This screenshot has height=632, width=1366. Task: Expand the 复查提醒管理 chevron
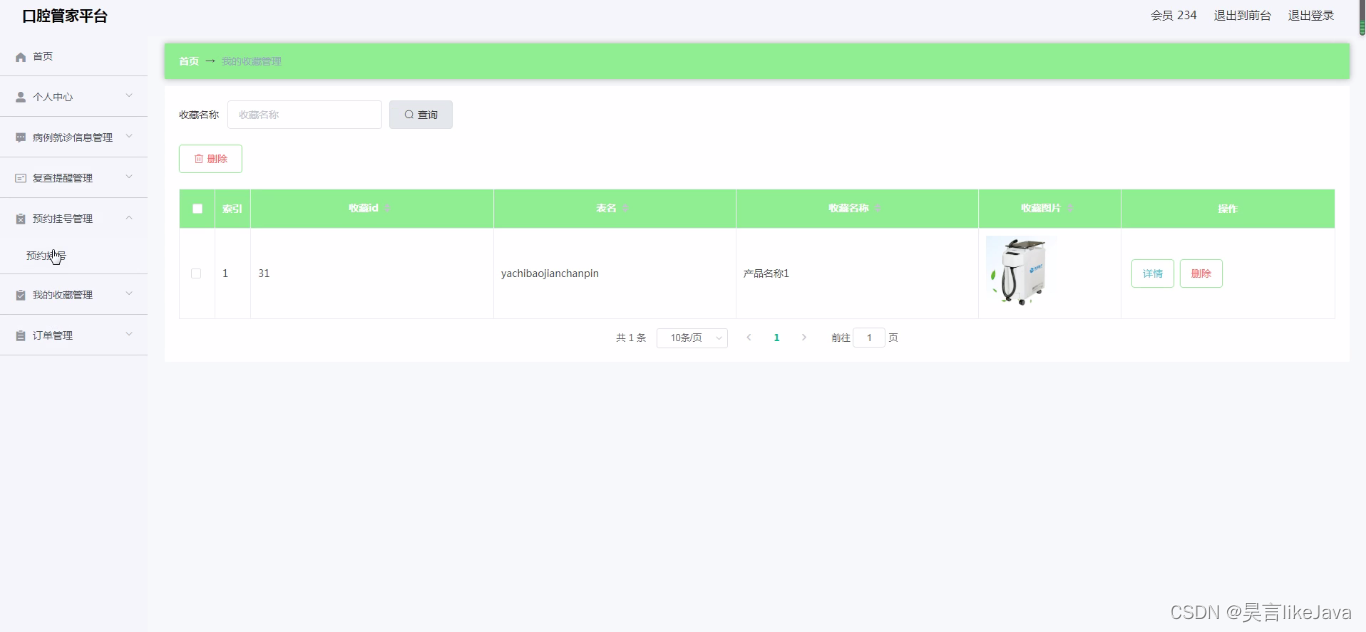pyautogui.click(x=129, y=177)
